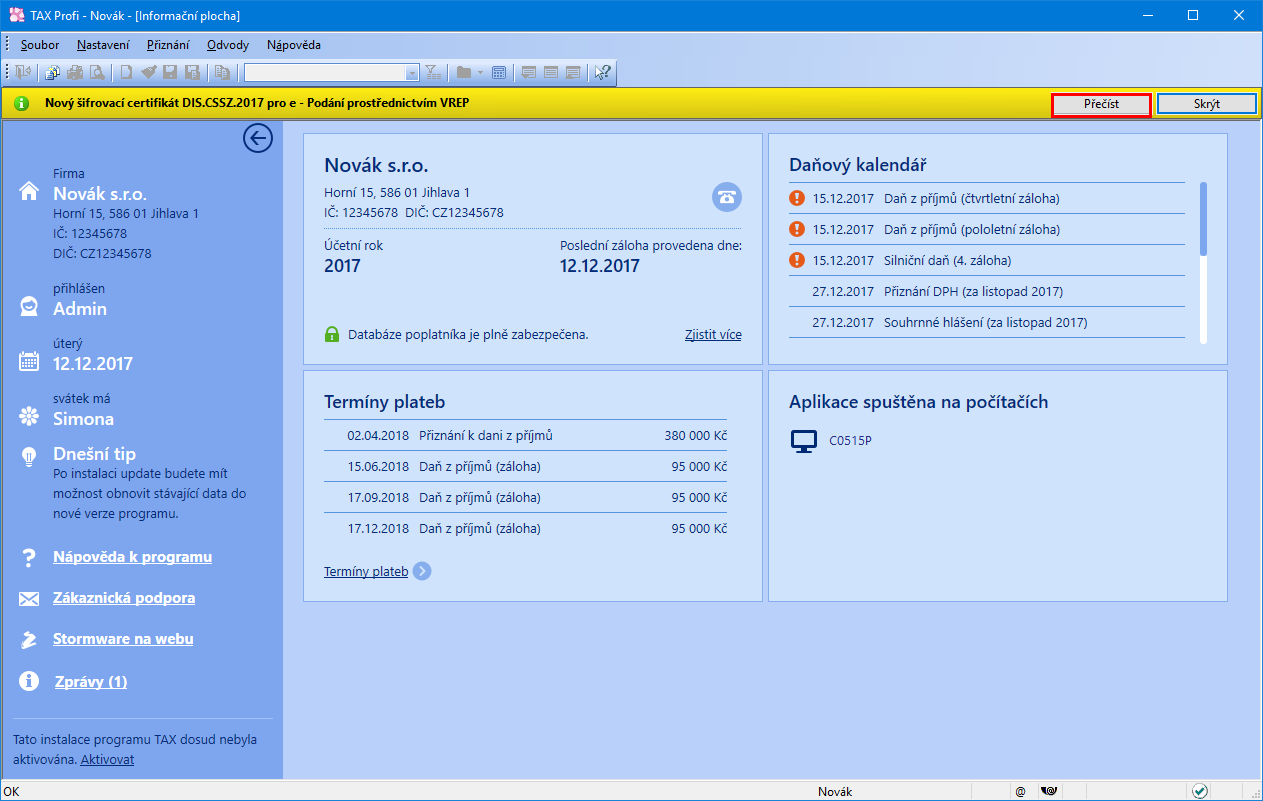Select the 02.04.2018 Přiznání k dani z příjmů row

point(525,436)
